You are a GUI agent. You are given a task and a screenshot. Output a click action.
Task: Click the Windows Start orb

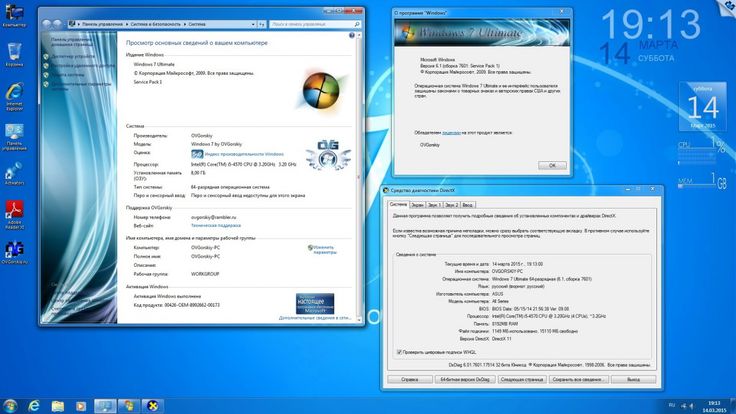coord(9,406)
